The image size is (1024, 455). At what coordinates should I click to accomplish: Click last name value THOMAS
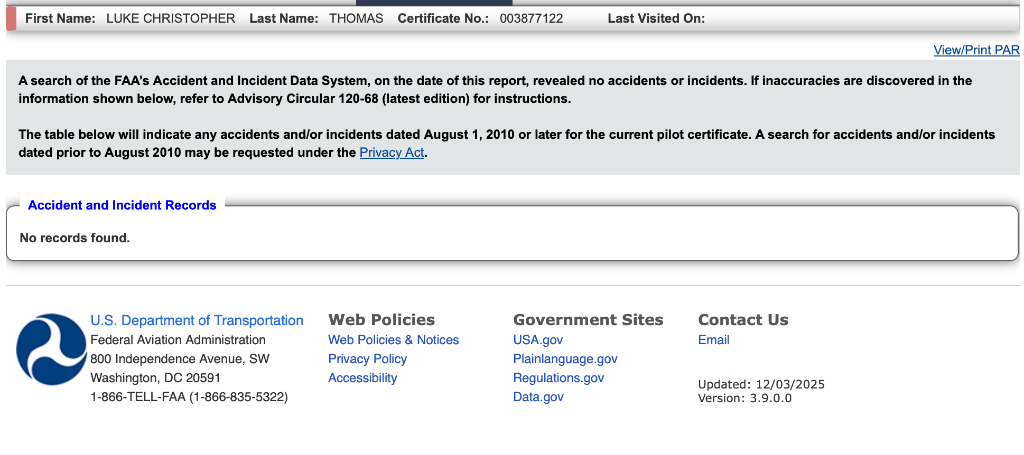coord(356,19)
